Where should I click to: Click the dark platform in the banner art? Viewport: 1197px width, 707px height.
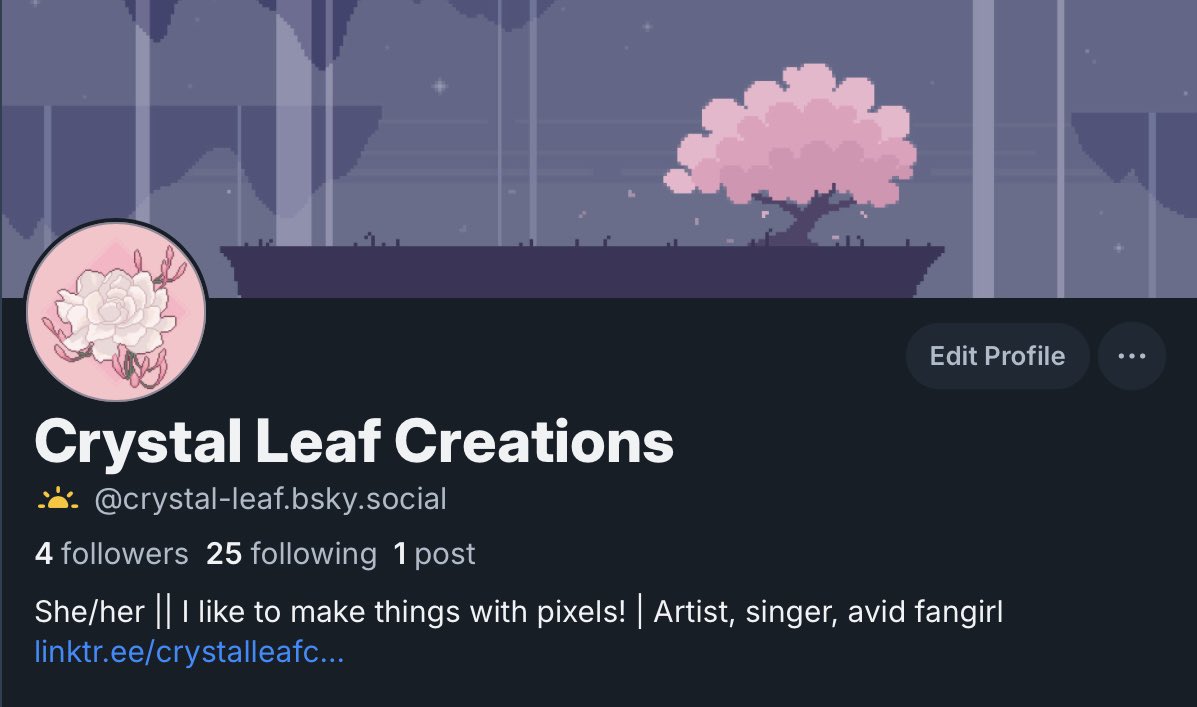582,272
